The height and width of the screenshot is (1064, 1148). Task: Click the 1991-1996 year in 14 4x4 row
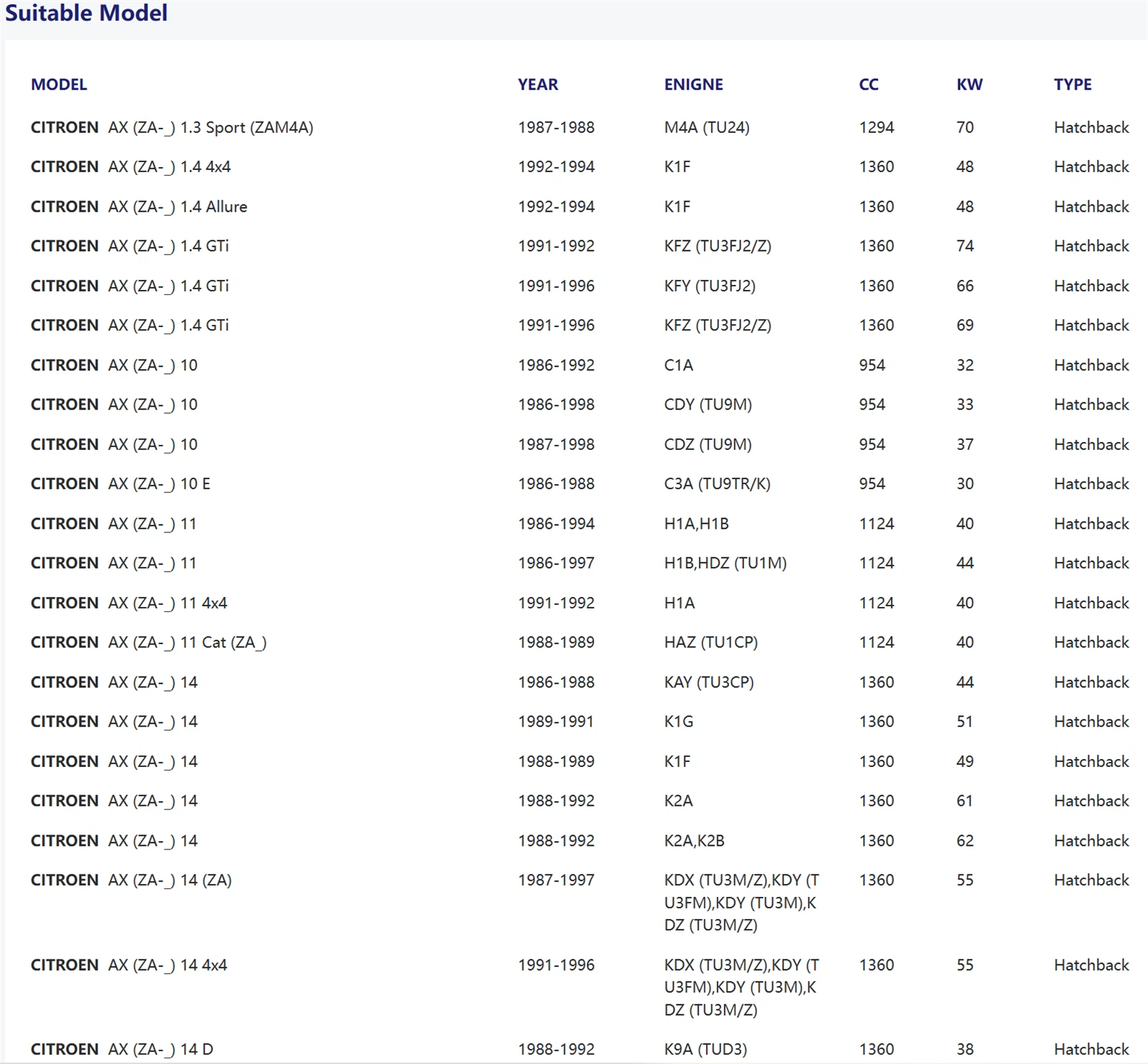(556, 966)
